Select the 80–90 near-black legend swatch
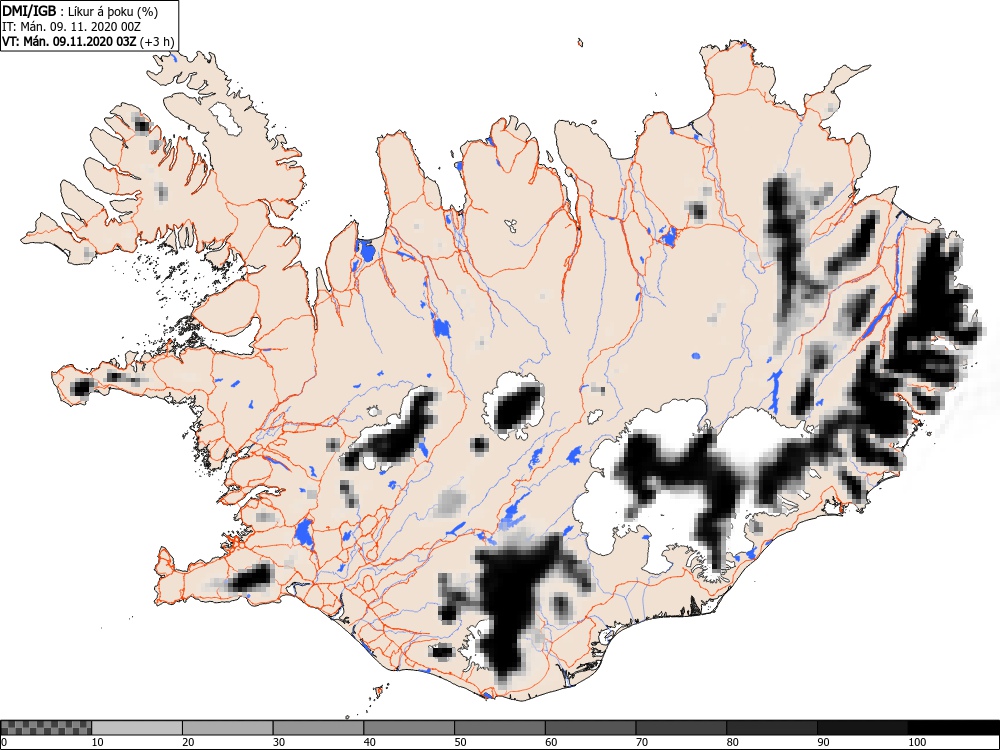Screen dimensions: 1000x750 tap(772, 728)
